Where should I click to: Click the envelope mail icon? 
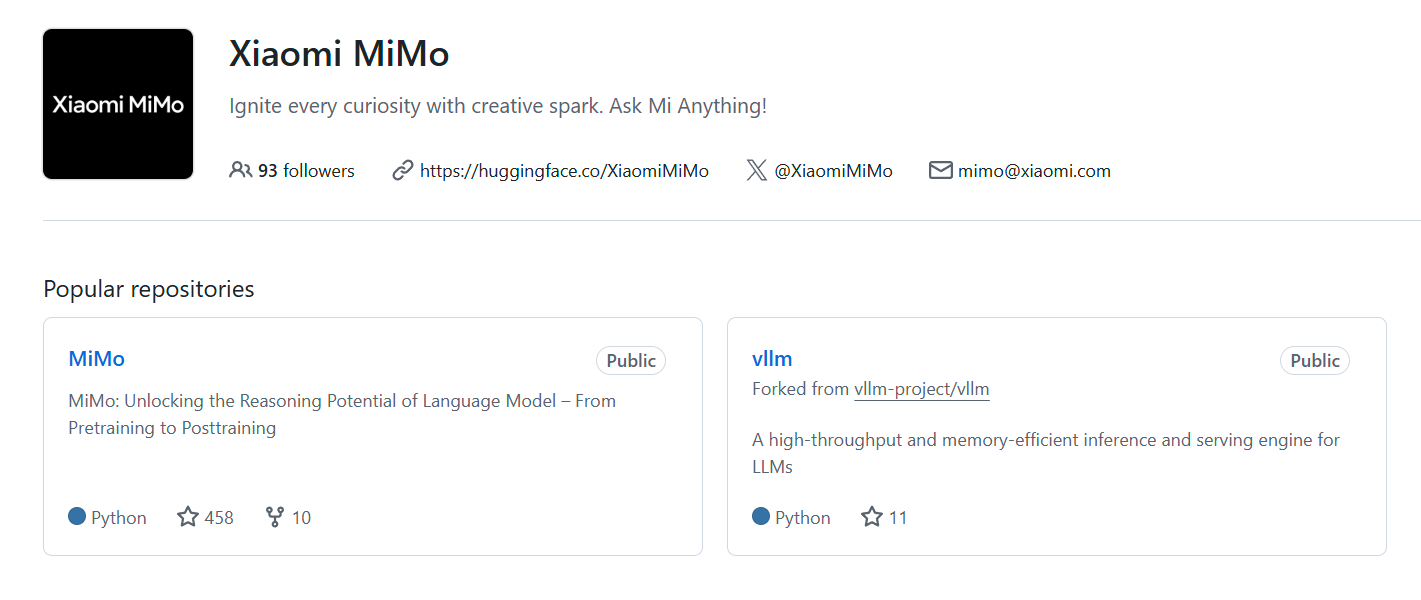pyautogui.click(x=940, y=170)
